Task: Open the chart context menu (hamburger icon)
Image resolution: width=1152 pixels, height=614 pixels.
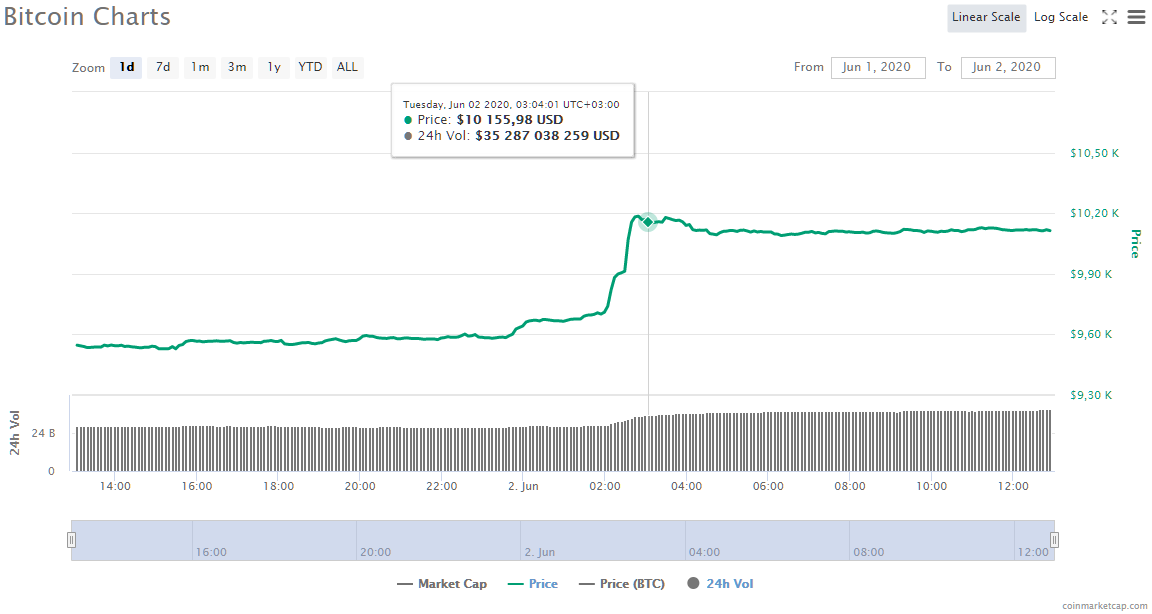Action: (1136, 16)
